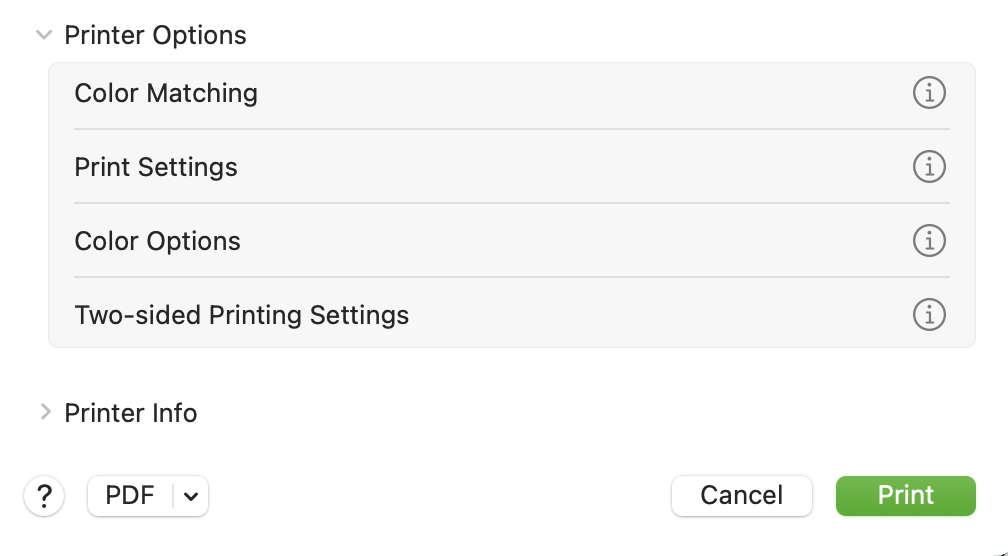The width and height of the screenshot is (1008, 556).
Task: Show info for Color Options
Action: pos(929,240)
